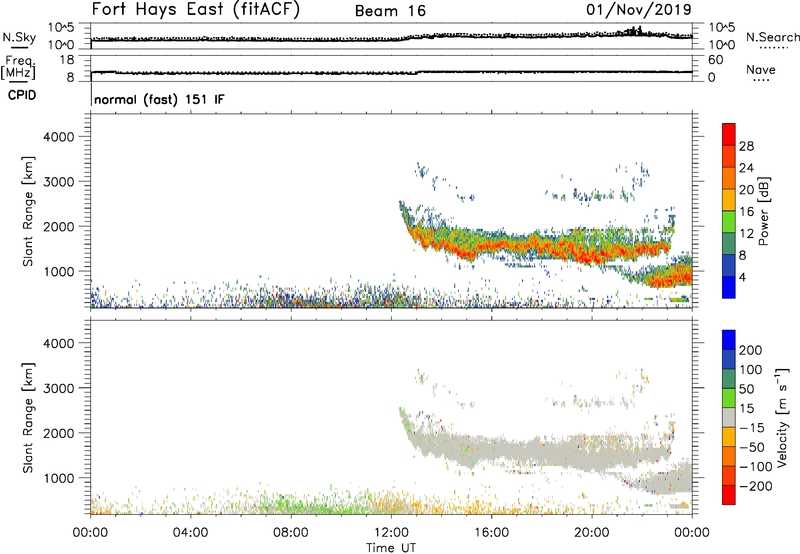This screenshot has height=554, width=800.
Task: Click 'Slant Range [km]' label of velocity panel
Action: click(x=28, y=418)
